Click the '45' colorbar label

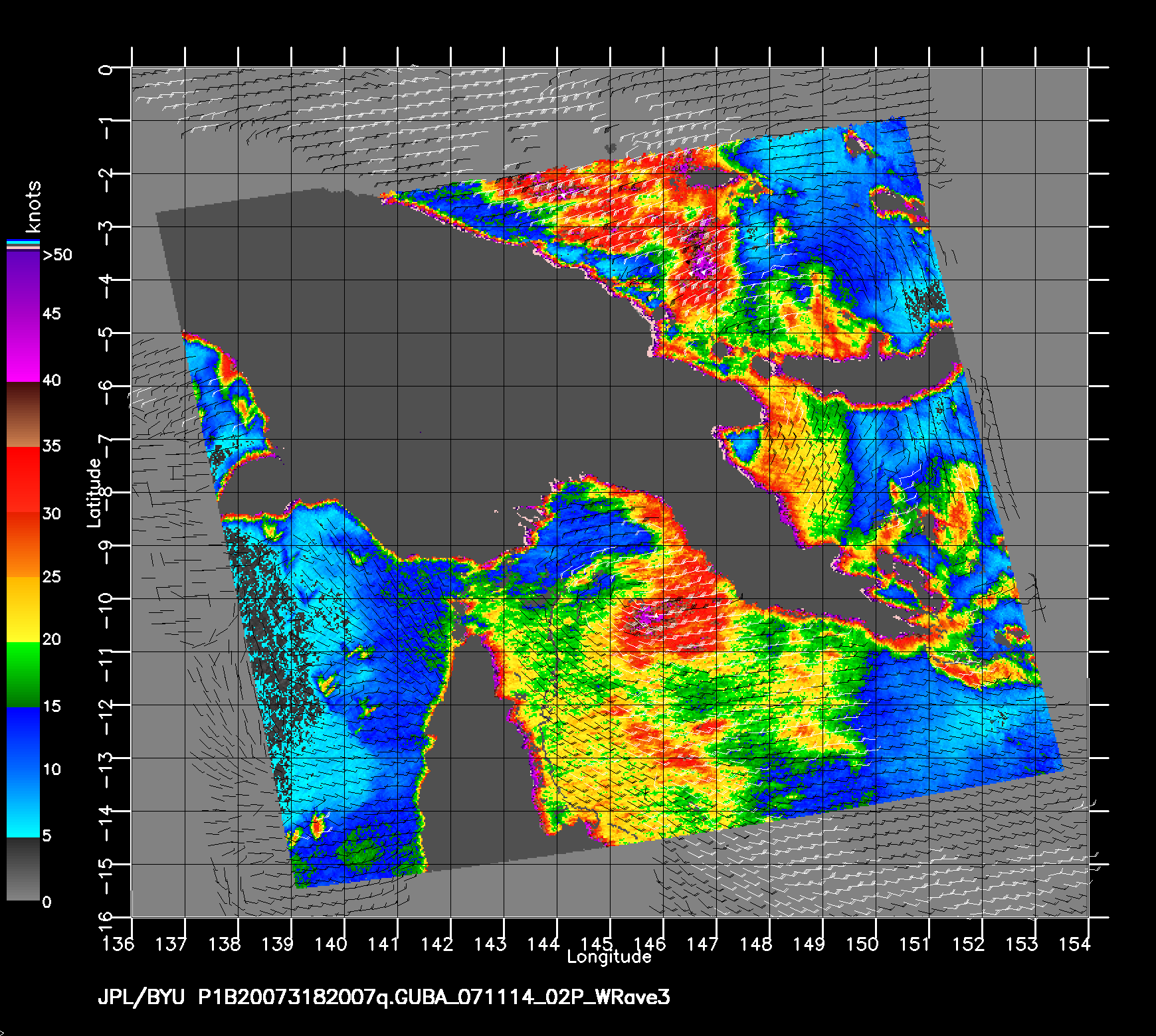point(52,313)
